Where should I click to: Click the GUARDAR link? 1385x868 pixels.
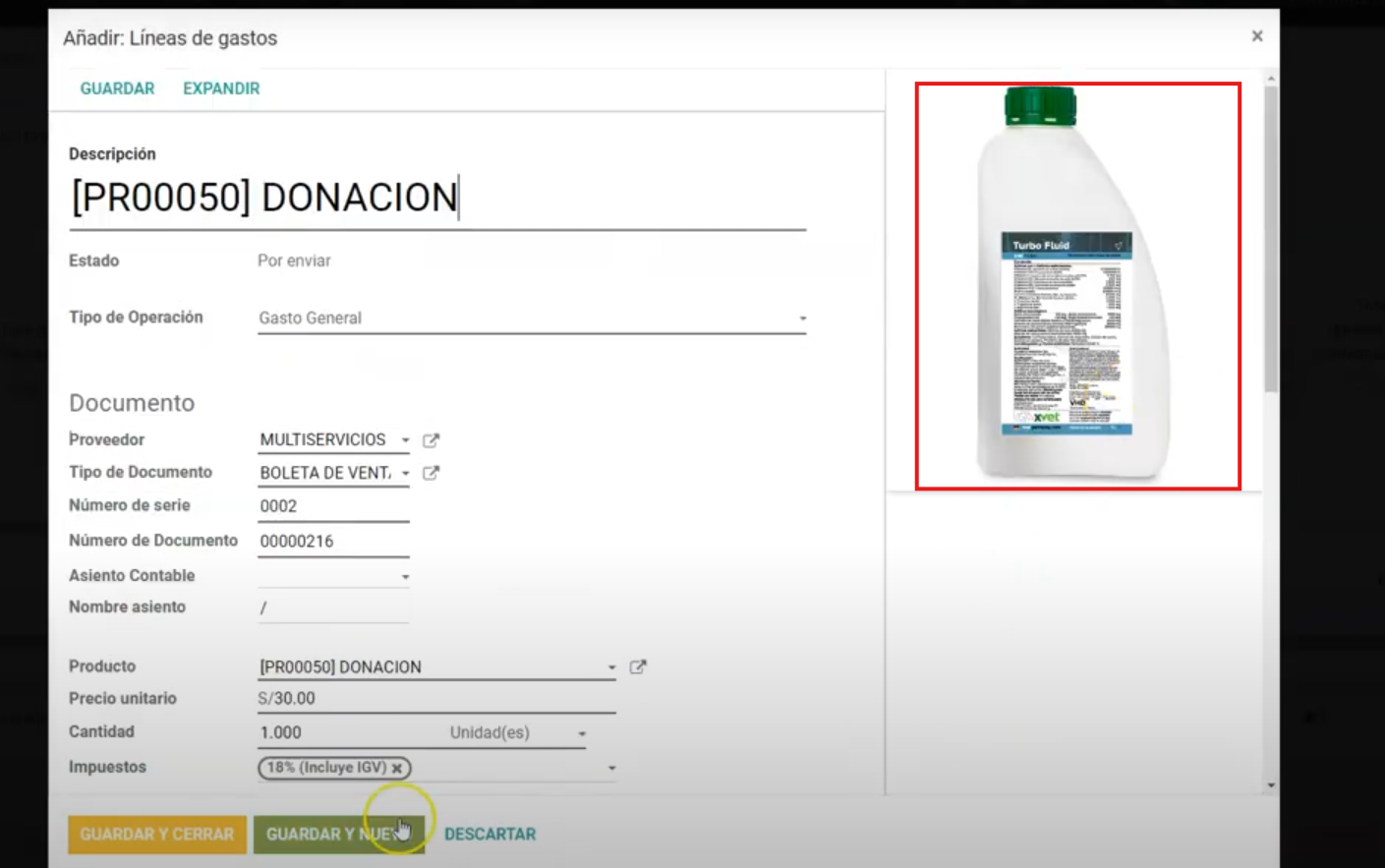click(117, 87)
